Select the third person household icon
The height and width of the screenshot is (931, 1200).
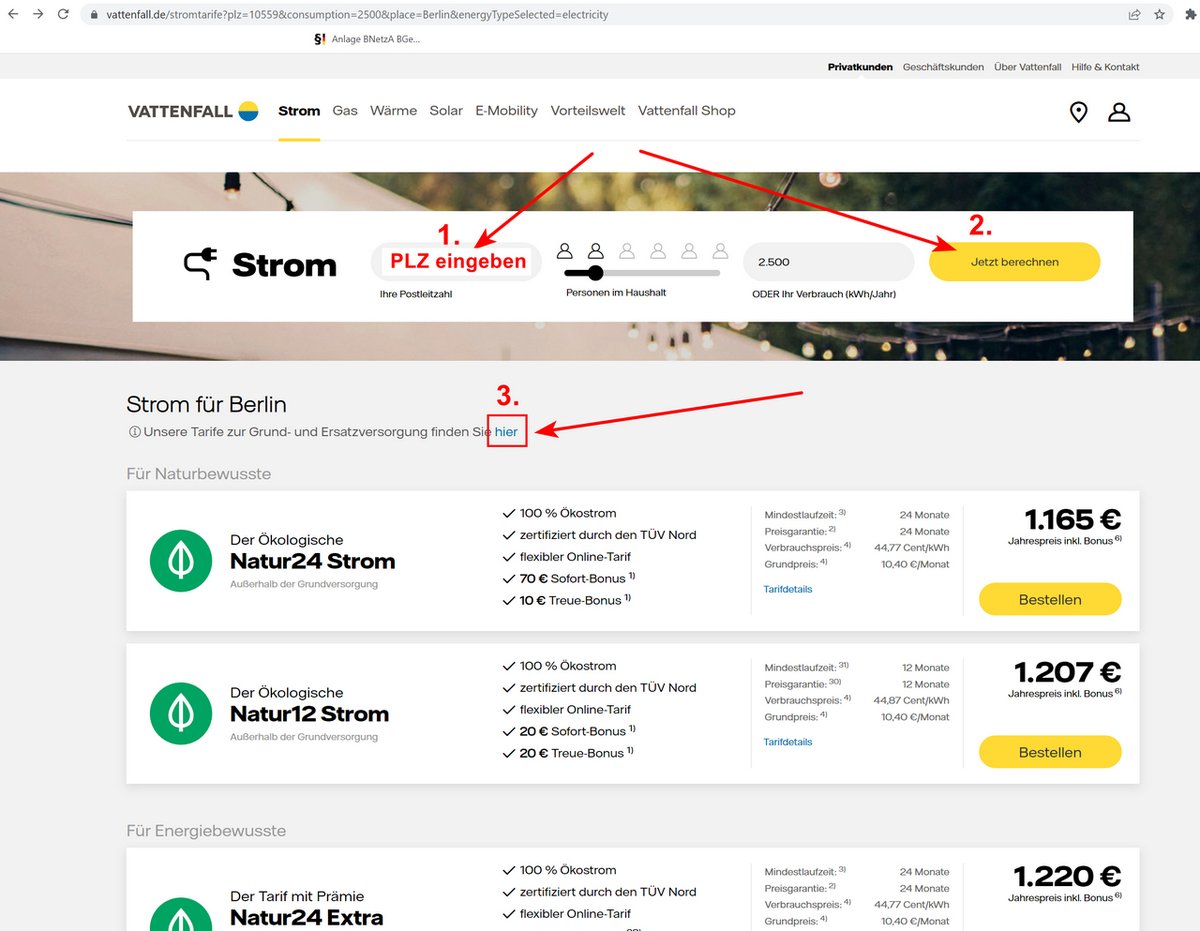627,250
